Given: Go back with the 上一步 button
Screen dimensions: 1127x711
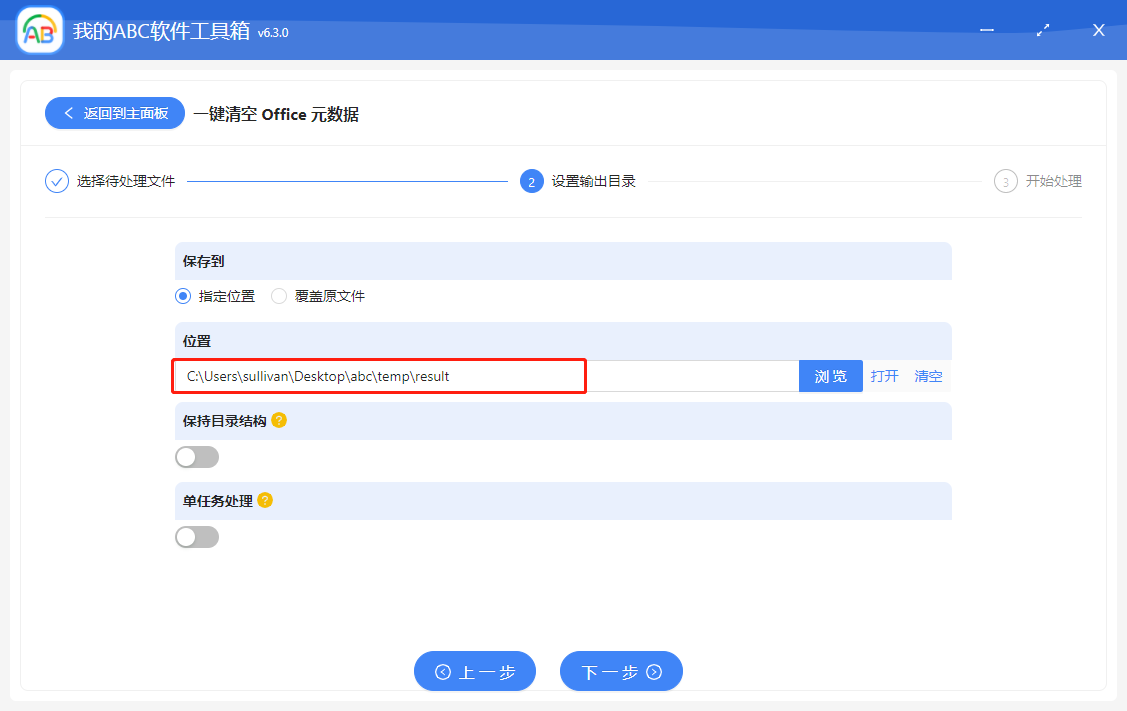Looking at the screenshot, I should click(474, 671).
